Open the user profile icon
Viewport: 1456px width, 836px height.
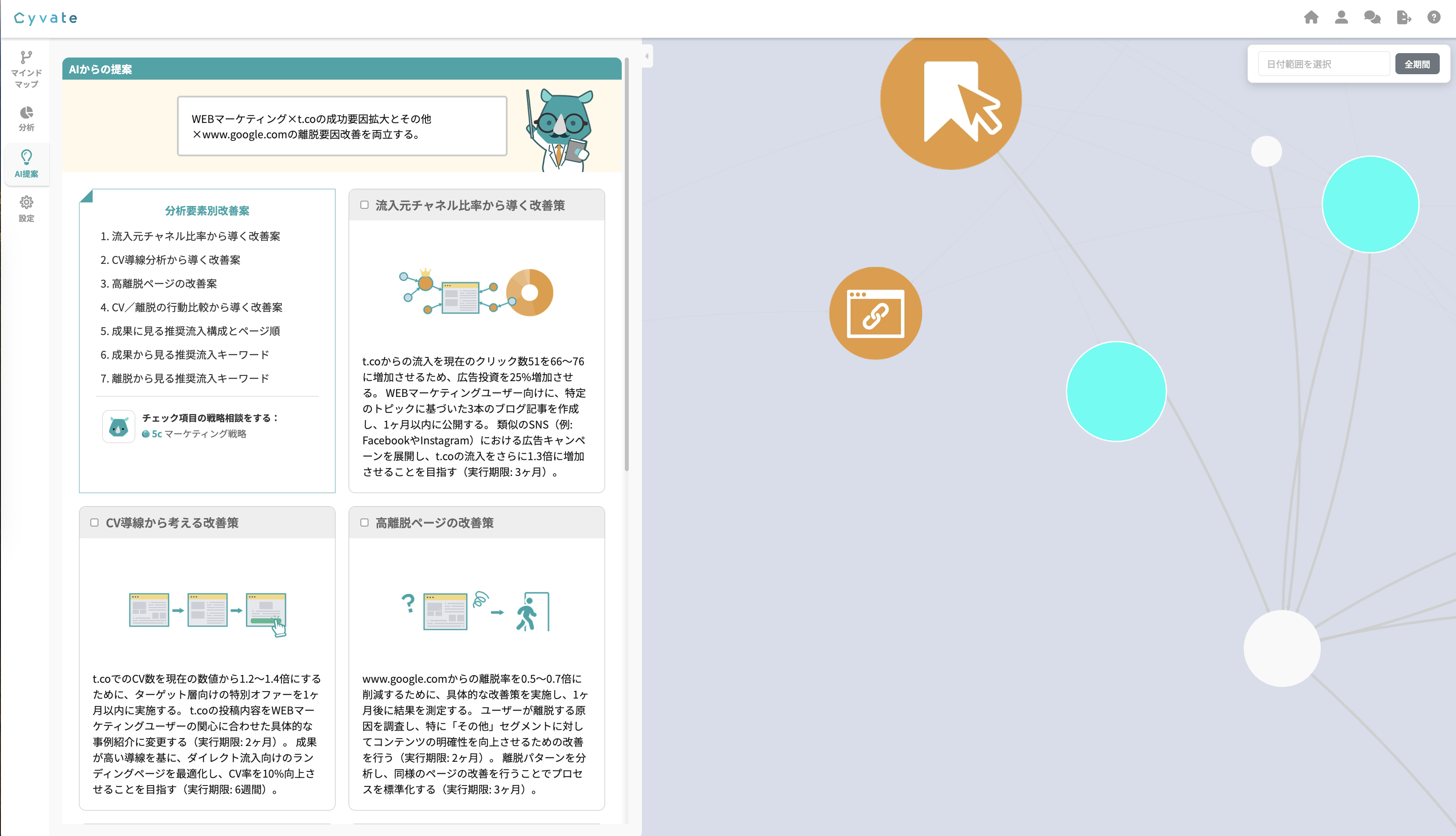pos(1341,18)
